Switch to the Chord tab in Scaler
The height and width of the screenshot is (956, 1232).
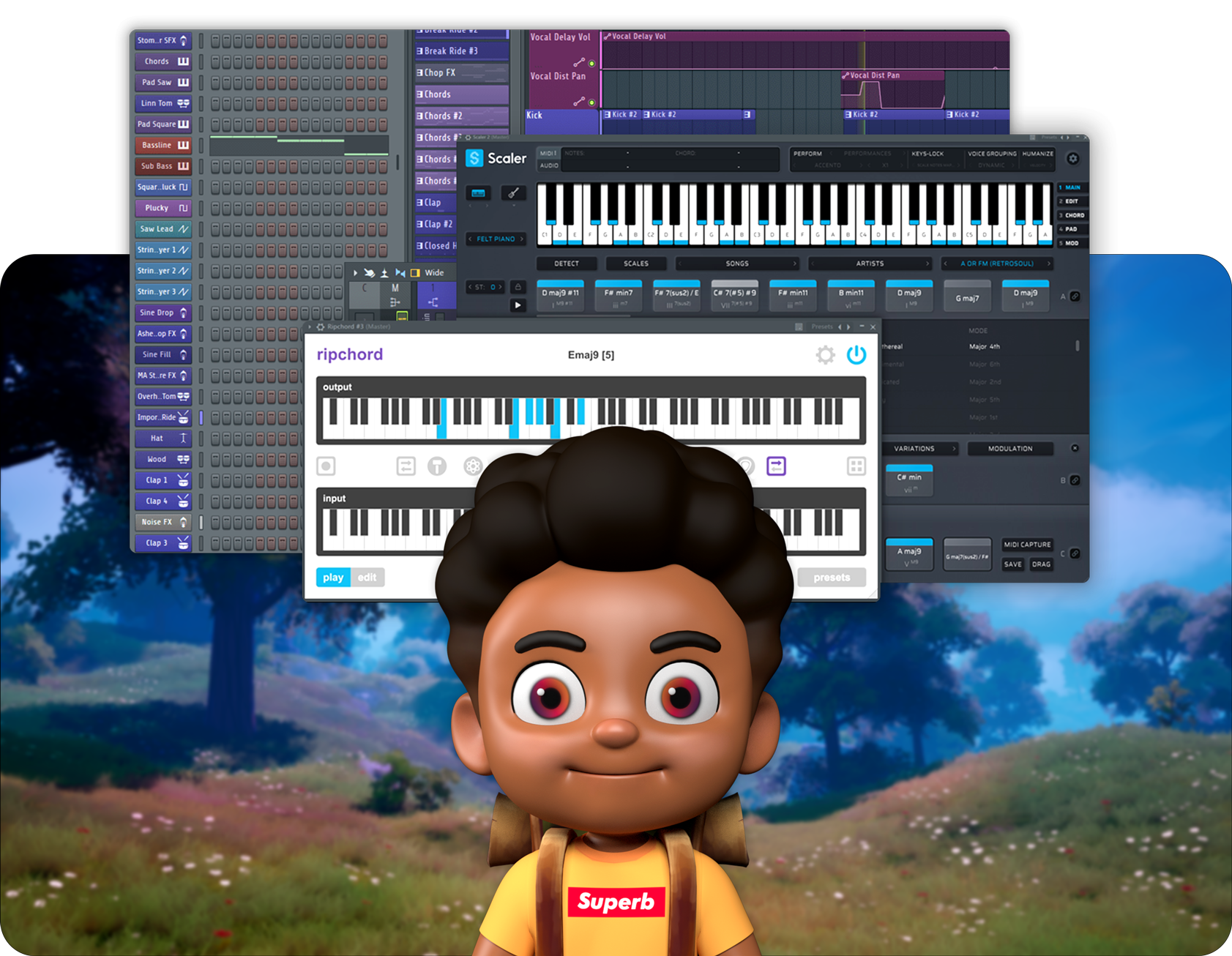tap(1073, 215)
